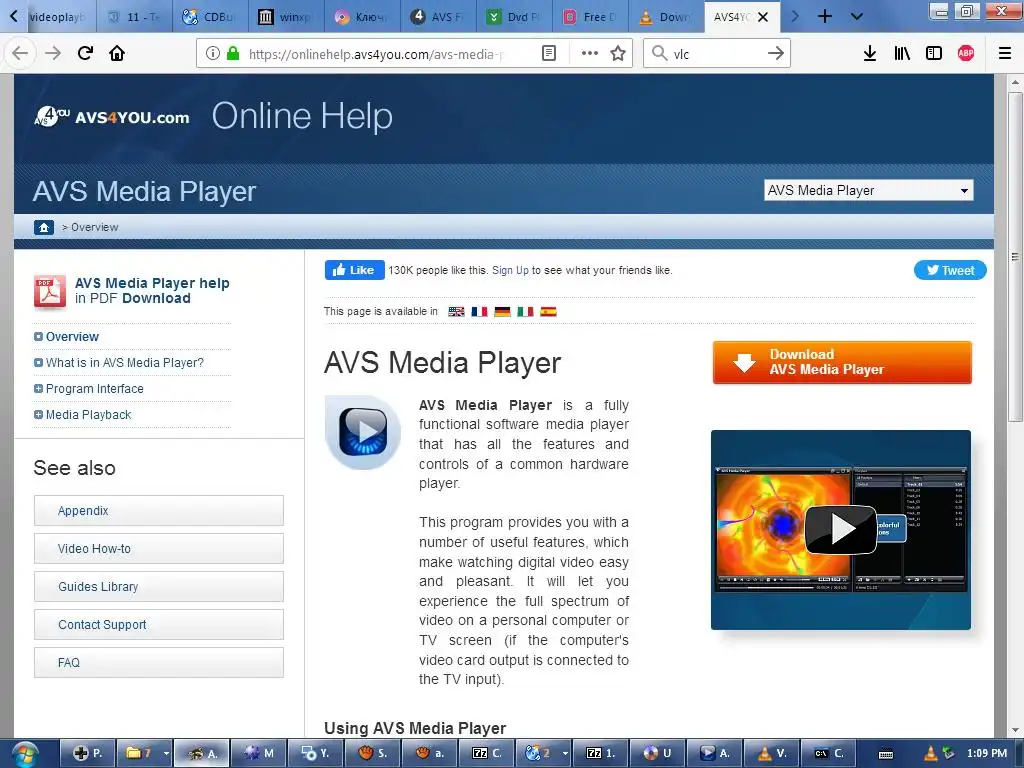Expand the Media Playback section

[38, 415]
